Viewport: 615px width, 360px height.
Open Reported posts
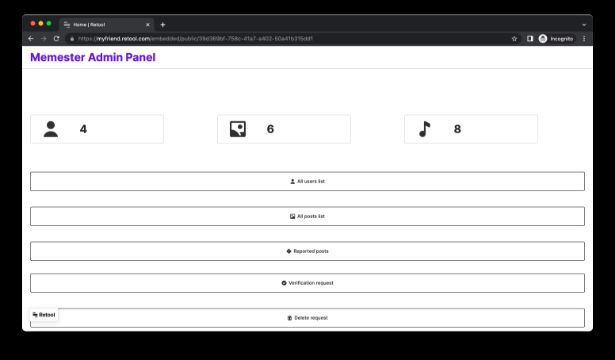(x=308, y=251)
